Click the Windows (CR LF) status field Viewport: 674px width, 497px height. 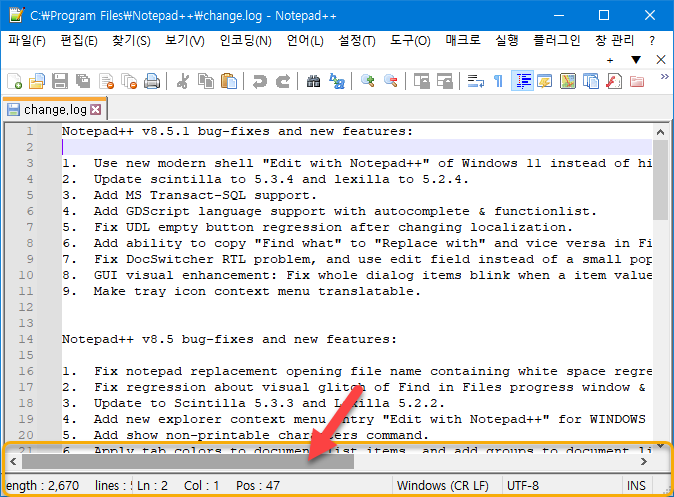(x=443, y=486)
